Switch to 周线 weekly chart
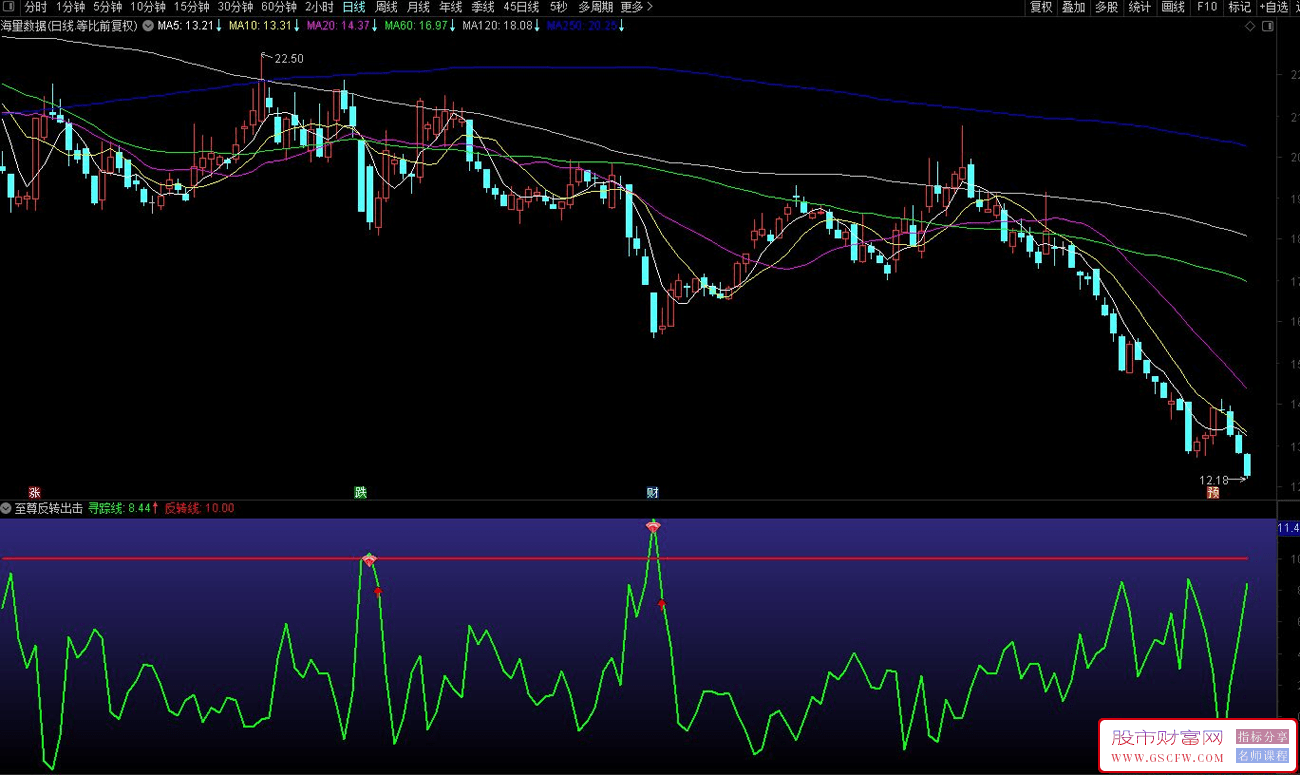This screenshot has width=1300, height=775. 386,7
